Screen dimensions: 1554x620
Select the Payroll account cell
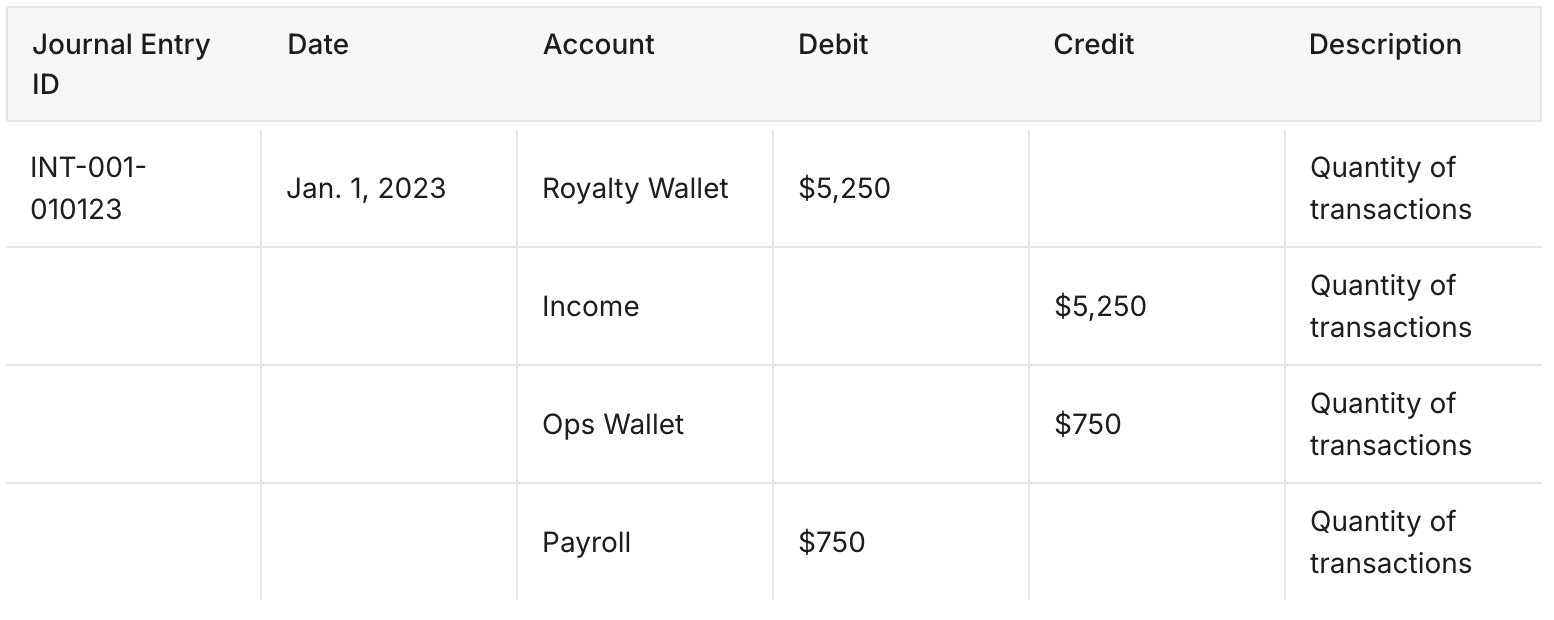[587, 542]
